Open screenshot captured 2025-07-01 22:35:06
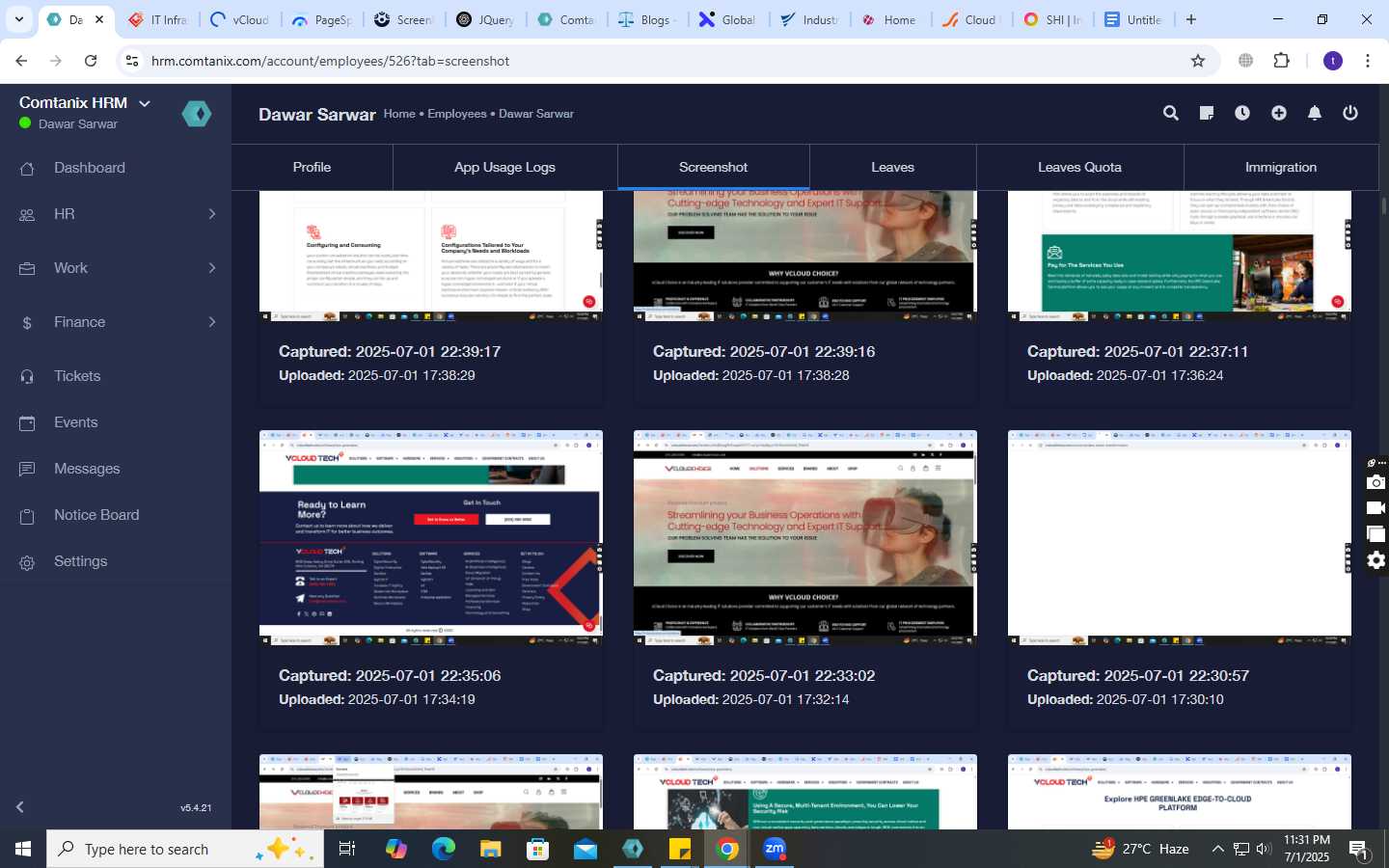Viewport: 1389px width, 868px height. tap(431, 537)
